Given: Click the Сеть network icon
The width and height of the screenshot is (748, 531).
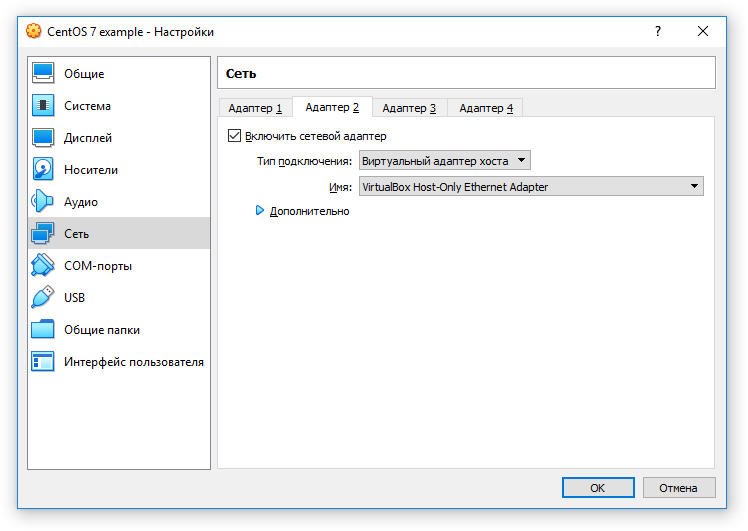Looking at the screenshot, I should (43, 233).
